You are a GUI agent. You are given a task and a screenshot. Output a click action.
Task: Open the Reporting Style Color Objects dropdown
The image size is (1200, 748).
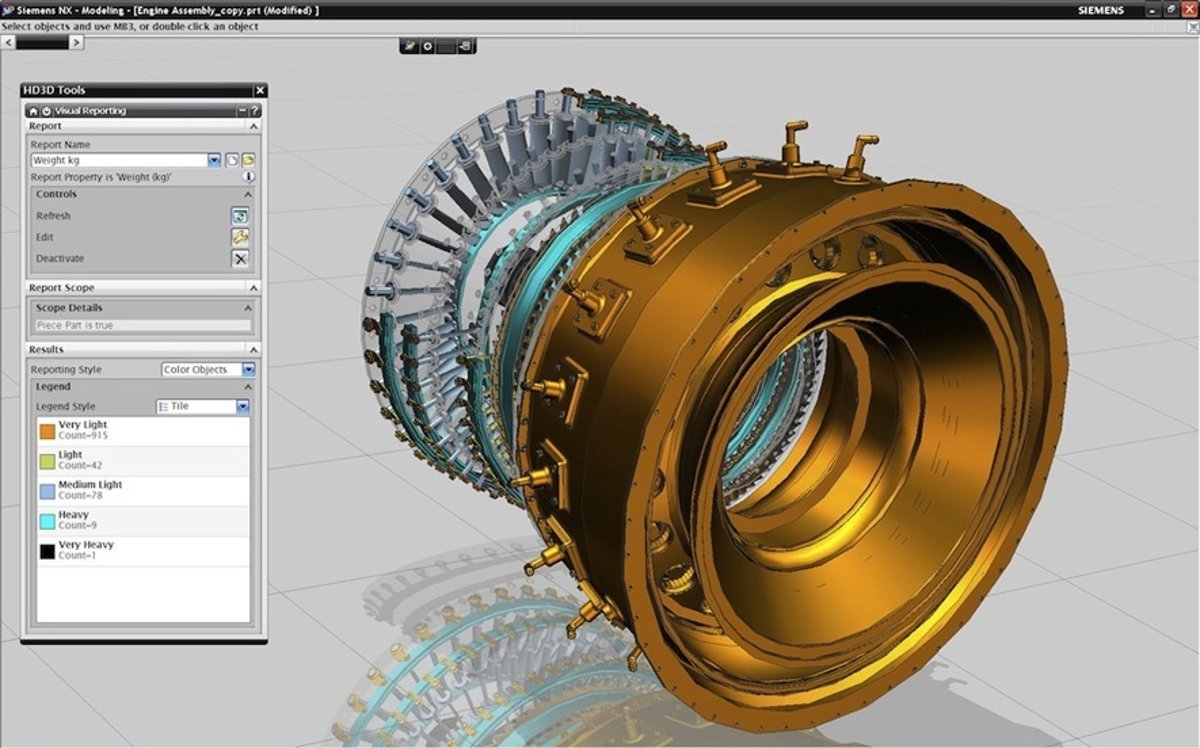[249, 370]
